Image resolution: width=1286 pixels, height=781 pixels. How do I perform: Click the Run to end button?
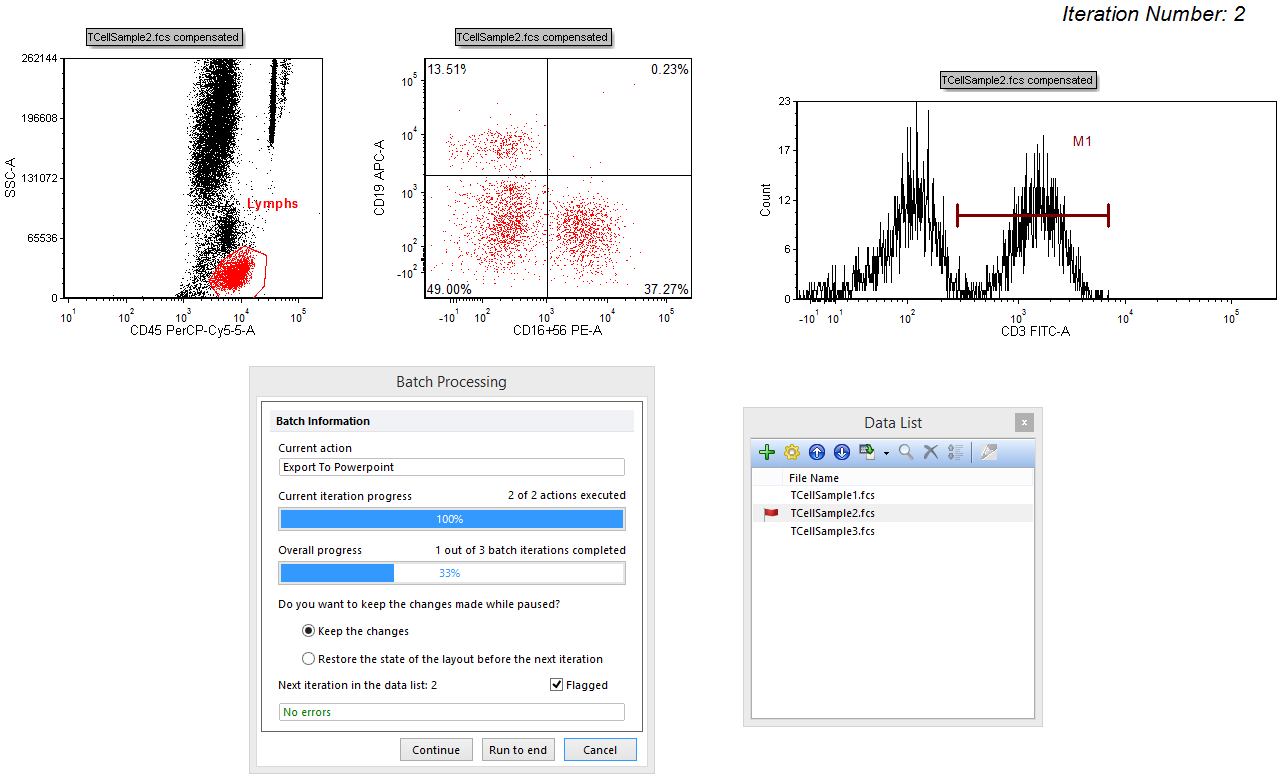click(517, 750)
